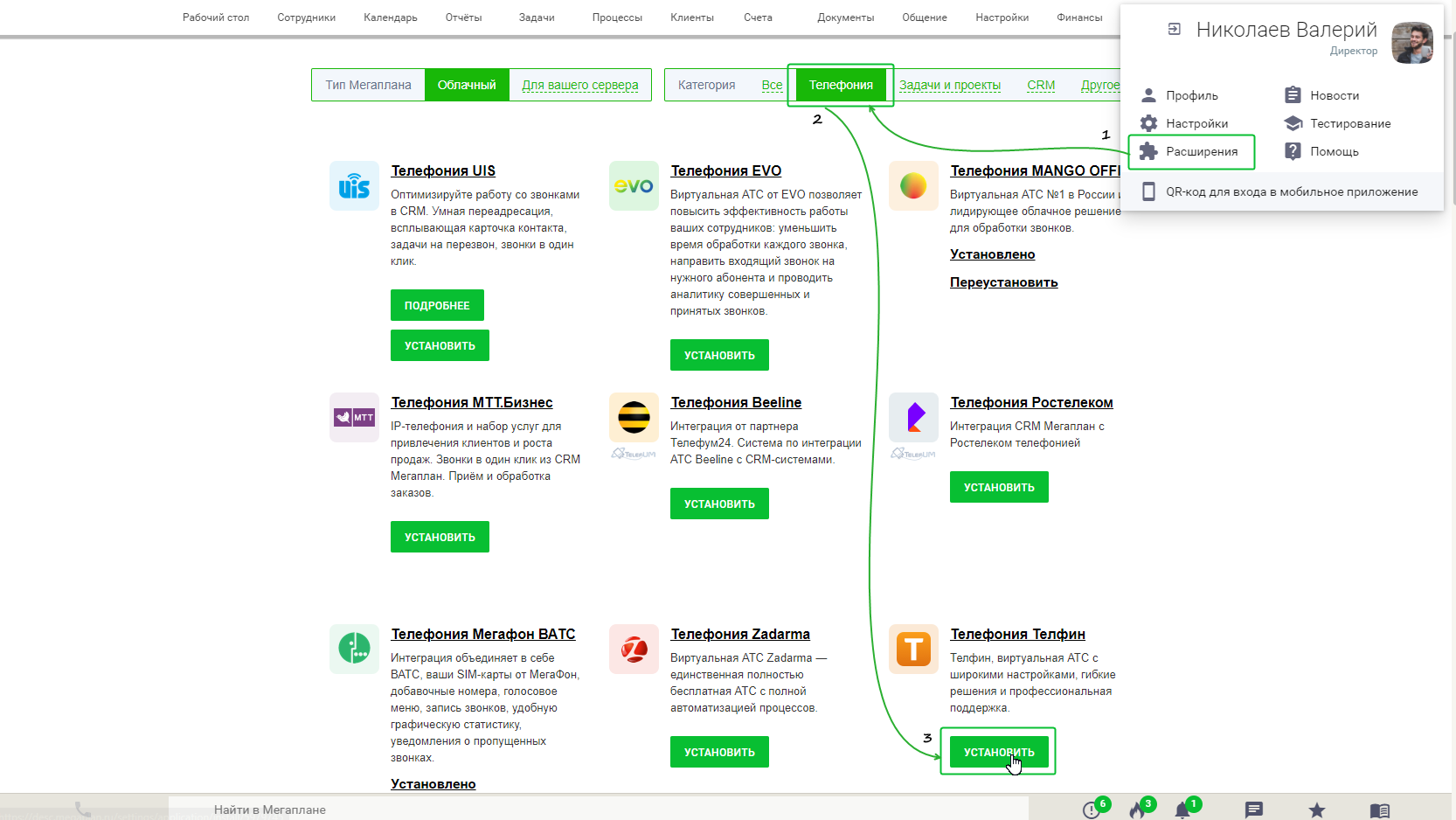Select the CRM category filter

click(1041, 85)
